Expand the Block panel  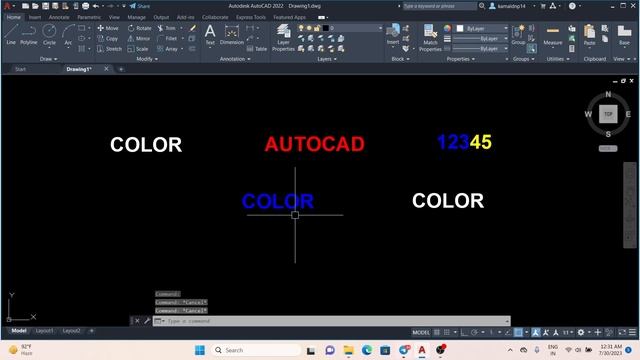coord(400,59)
